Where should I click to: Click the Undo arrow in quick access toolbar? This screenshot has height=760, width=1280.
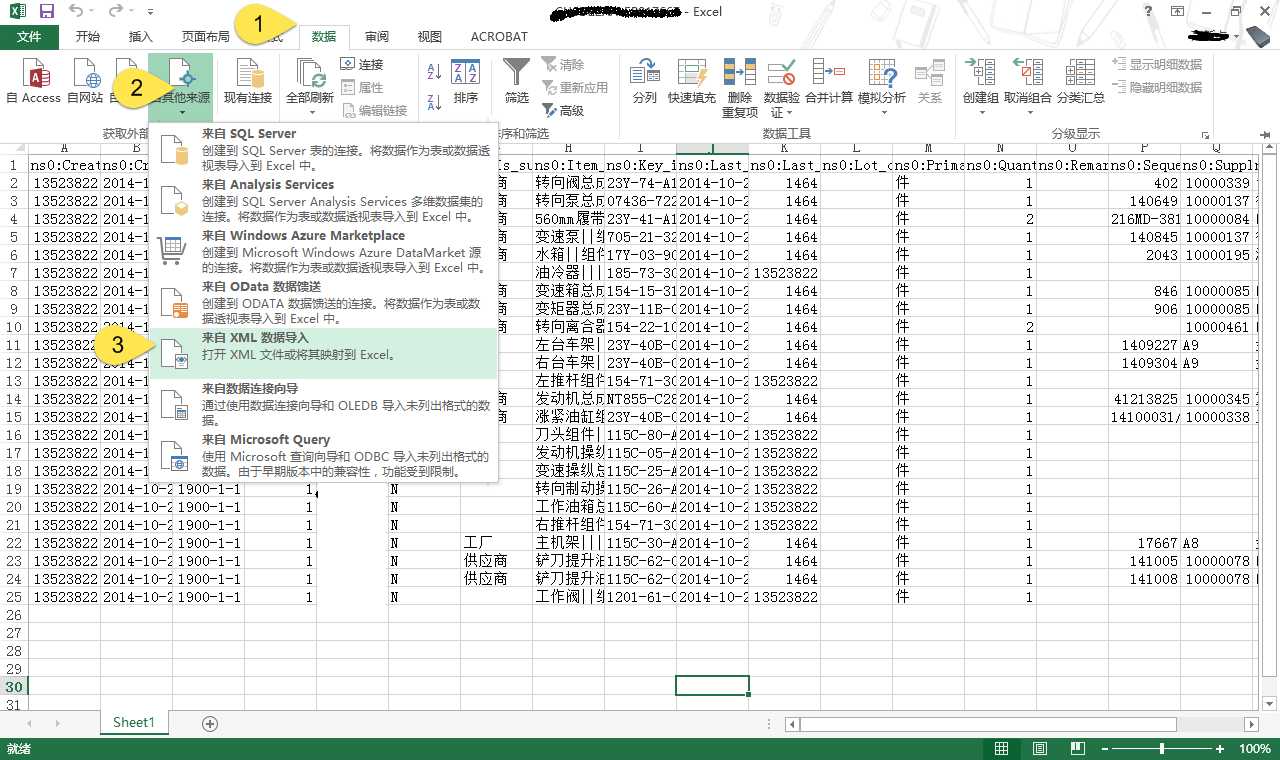click(78, 11)
